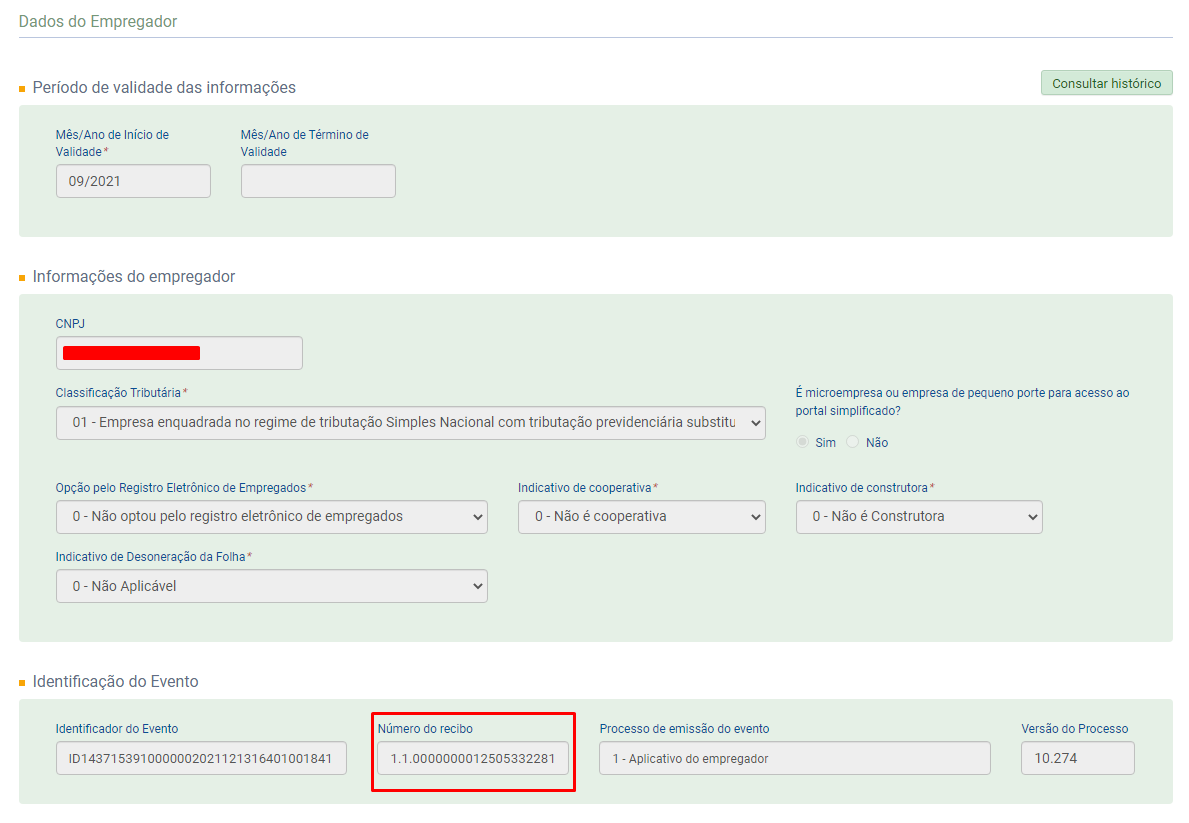1189x823 pixels.
Task: Click the Mês/Ano de Início de Validade field
Action: point(133,181)
